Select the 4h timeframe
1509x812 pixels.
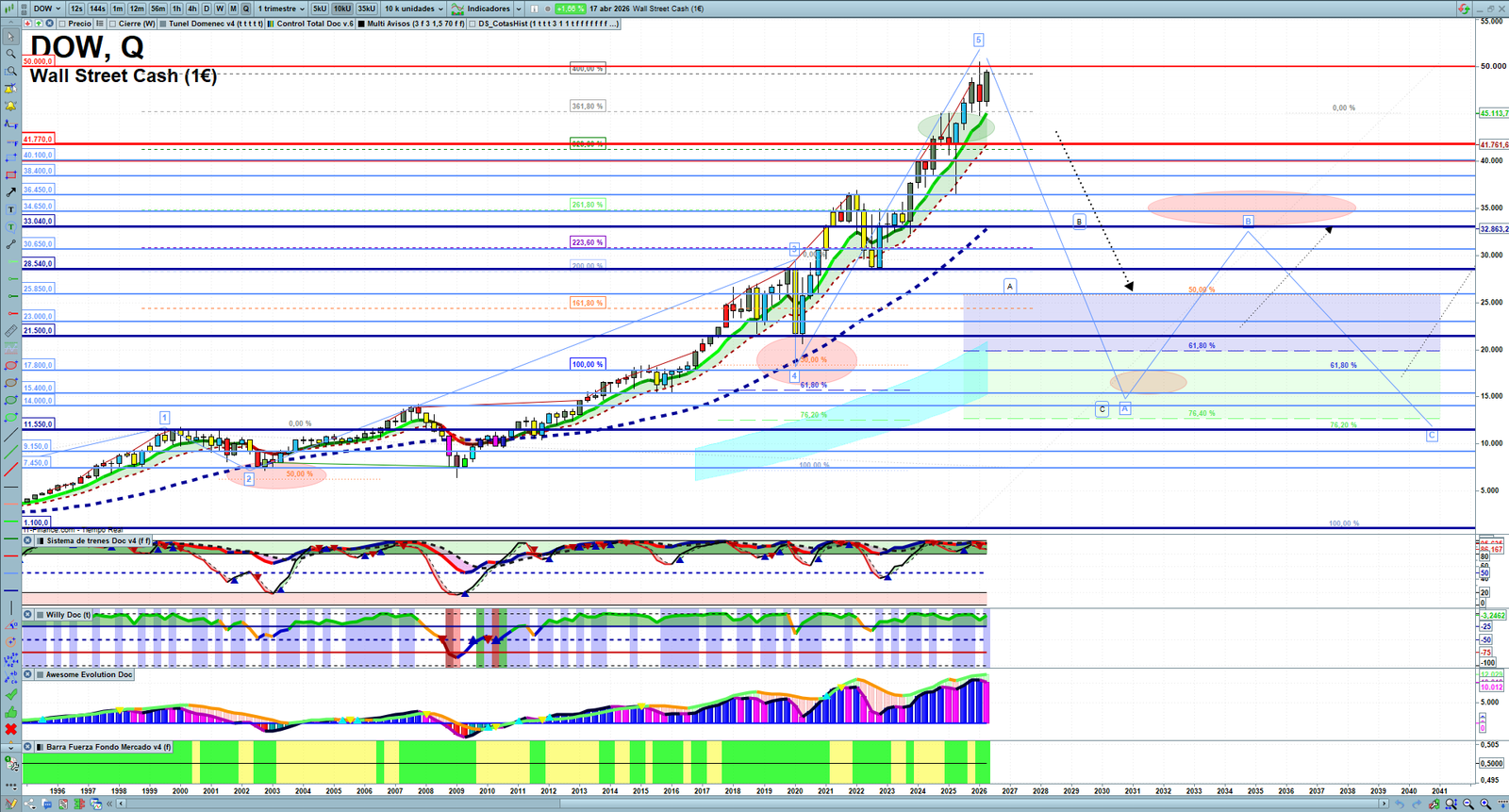(191, 8)
